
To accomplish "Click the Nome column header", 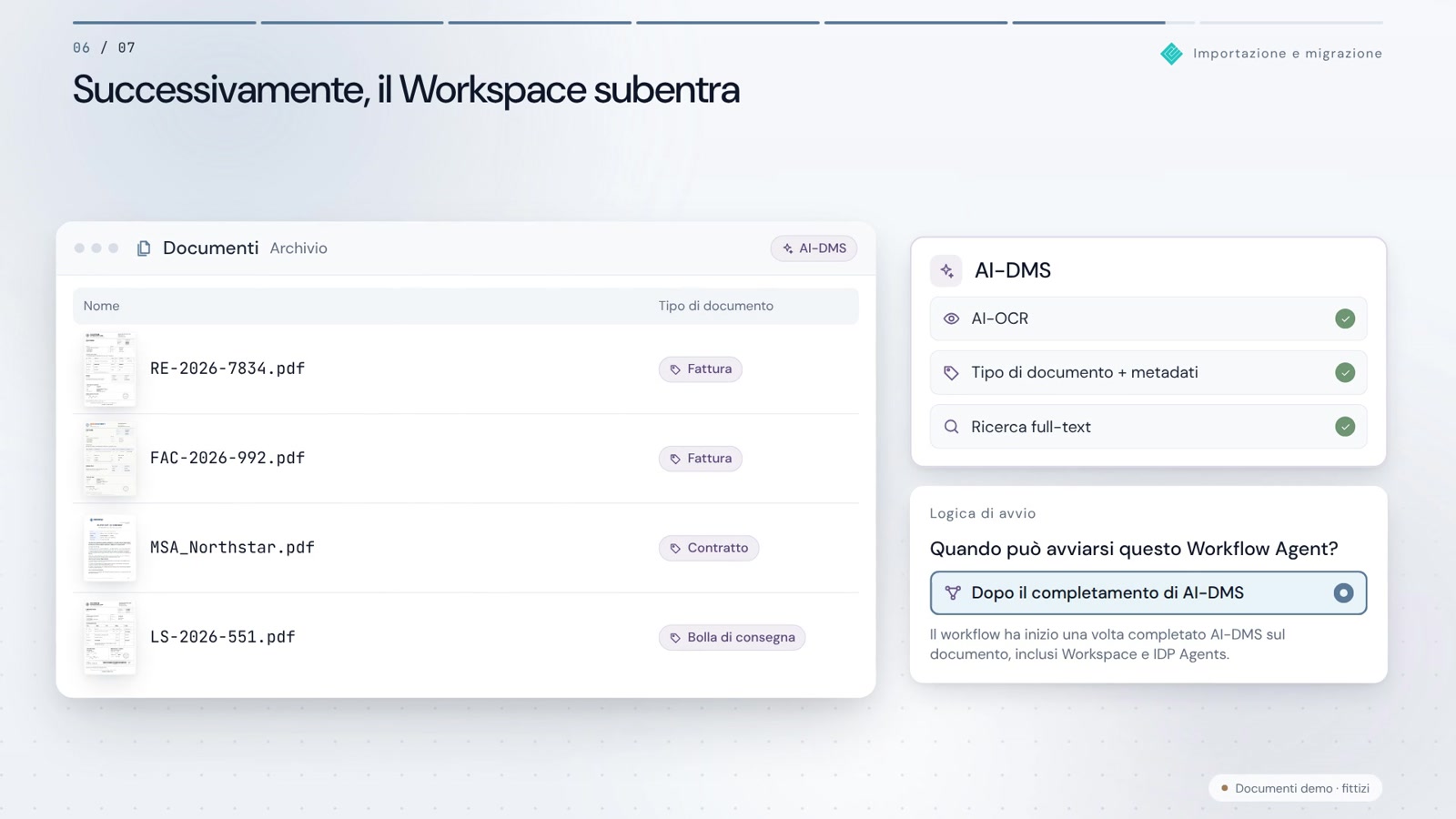I will 101,306.
